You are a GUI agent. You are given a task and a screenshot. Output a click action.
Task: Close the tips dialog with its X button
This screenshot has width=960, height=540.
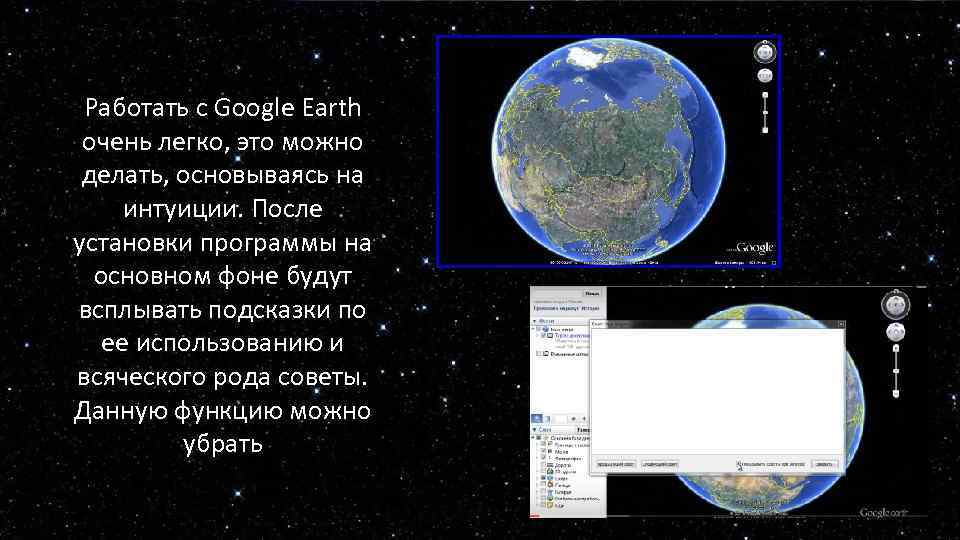(841, 324)
